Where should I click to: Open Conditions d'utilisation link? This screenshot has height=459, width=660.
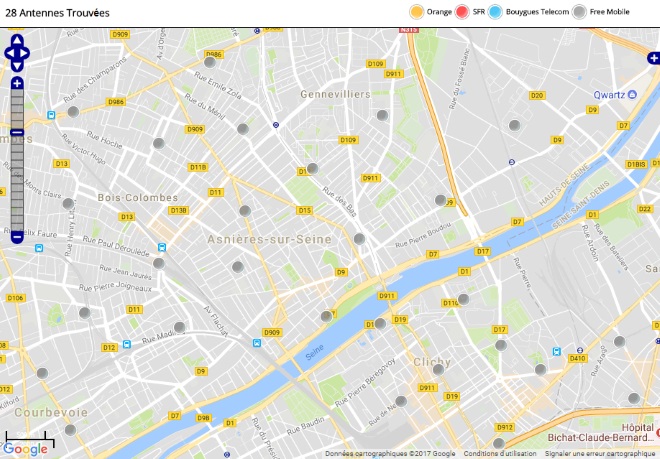pyautogui.click(x=500, y=454)
